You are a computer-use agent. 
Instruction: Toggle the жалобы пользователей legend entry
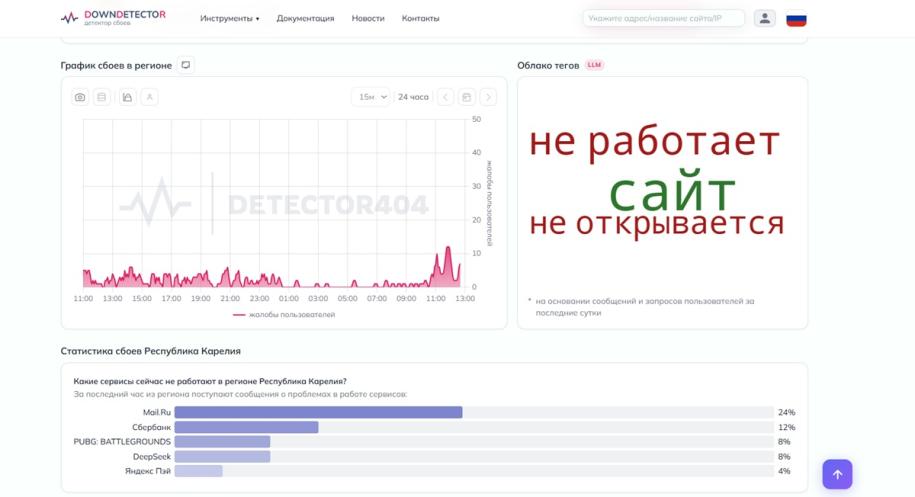click(x=284, y=315)
